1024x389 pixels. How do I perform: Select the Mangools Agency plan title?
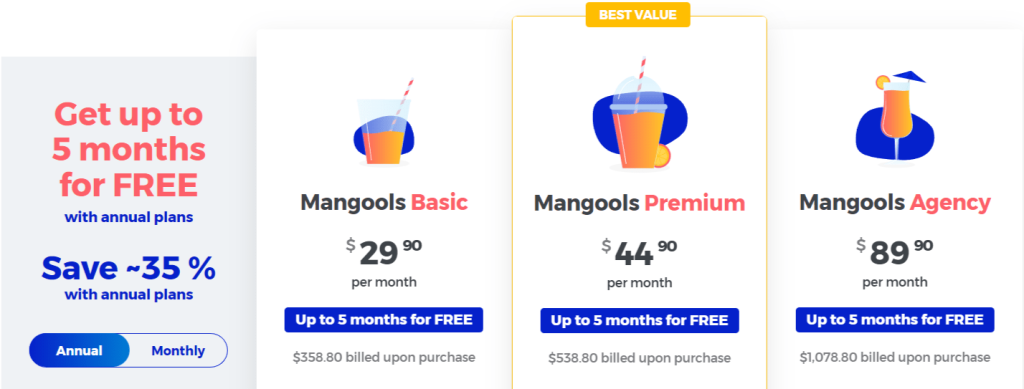click(895, 202)
